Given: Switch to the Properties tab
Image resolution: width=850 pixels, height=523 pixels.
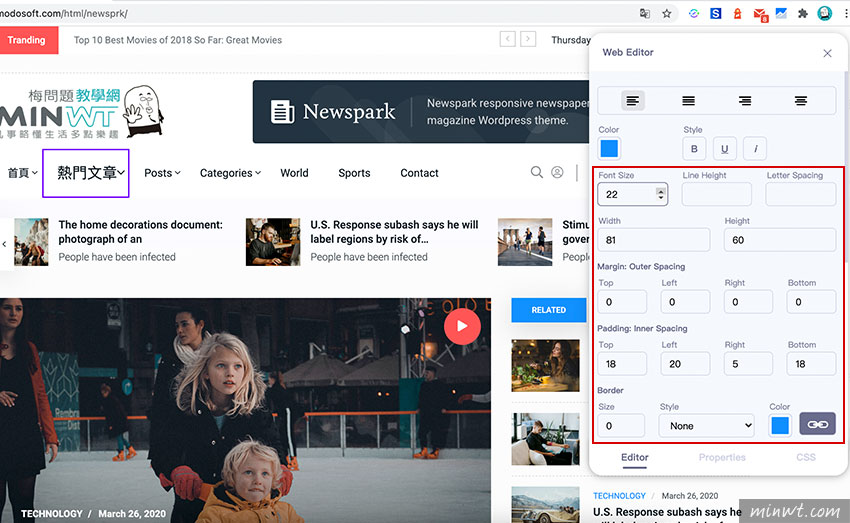Looking at the screenshot, I should [x=722, y=457].
